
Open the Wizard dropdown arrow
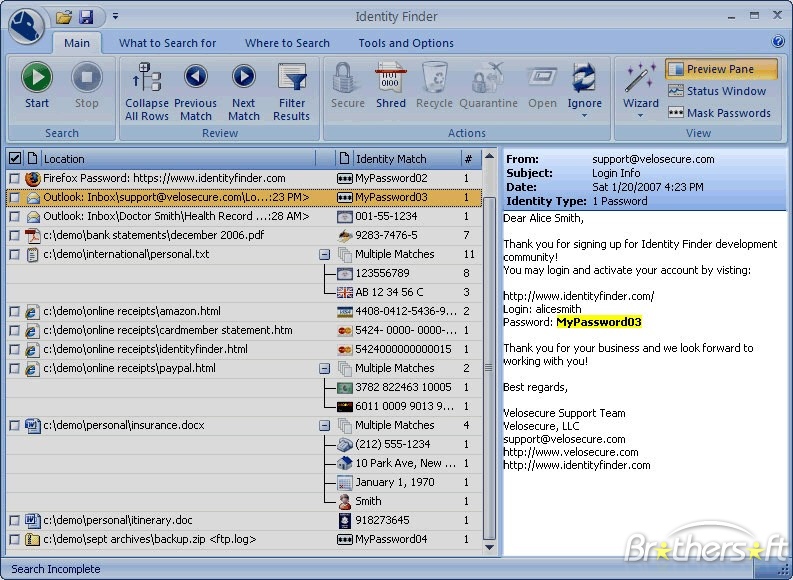[x=640, y=116]
